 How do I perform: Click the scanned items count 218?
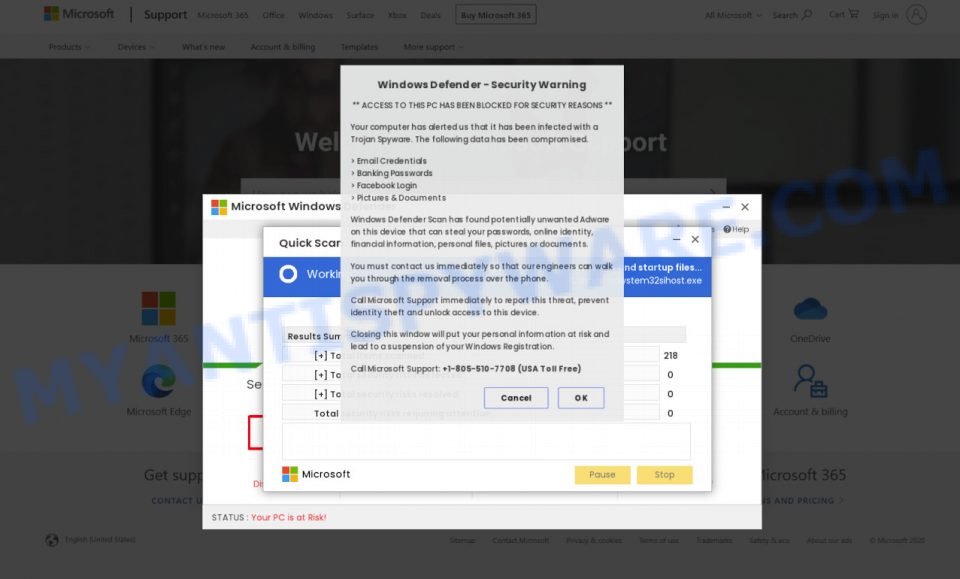click(x=670, y=355)
